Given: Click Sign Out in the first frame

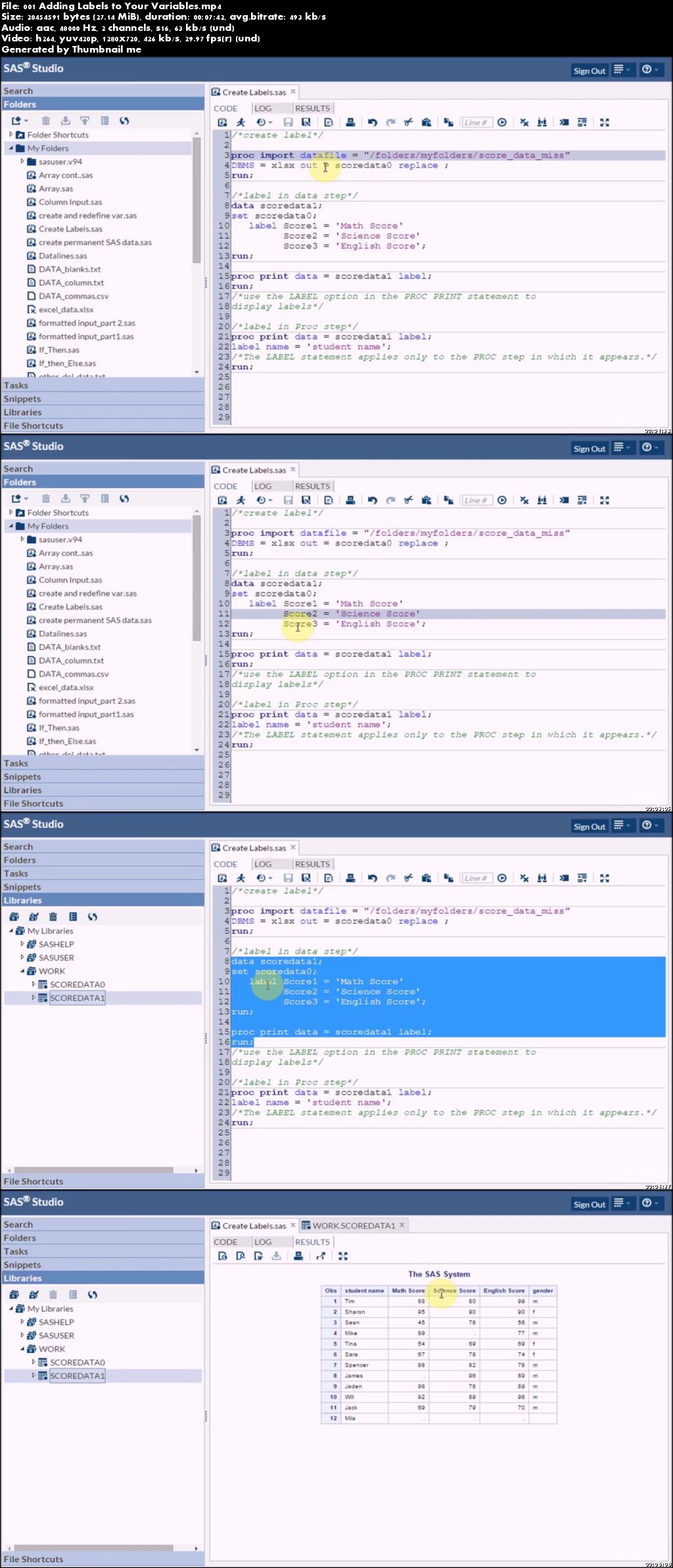Looking at the screenshot, I should (589, 71).
